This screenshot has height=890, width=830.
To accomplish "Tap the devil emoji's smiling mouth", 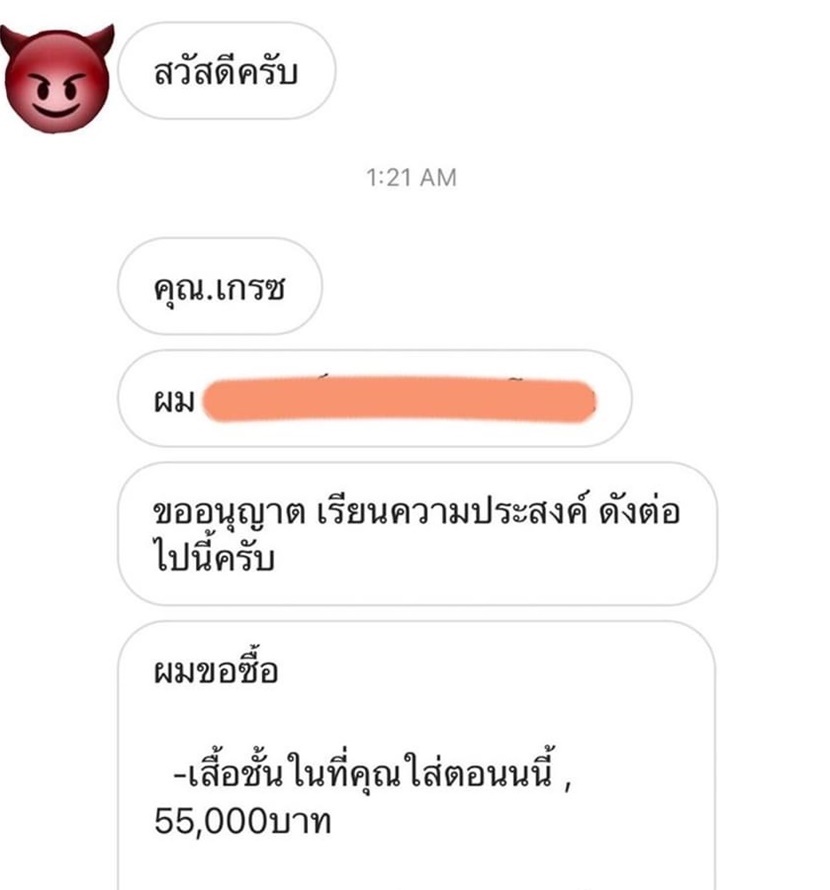I will coord(56,109).
